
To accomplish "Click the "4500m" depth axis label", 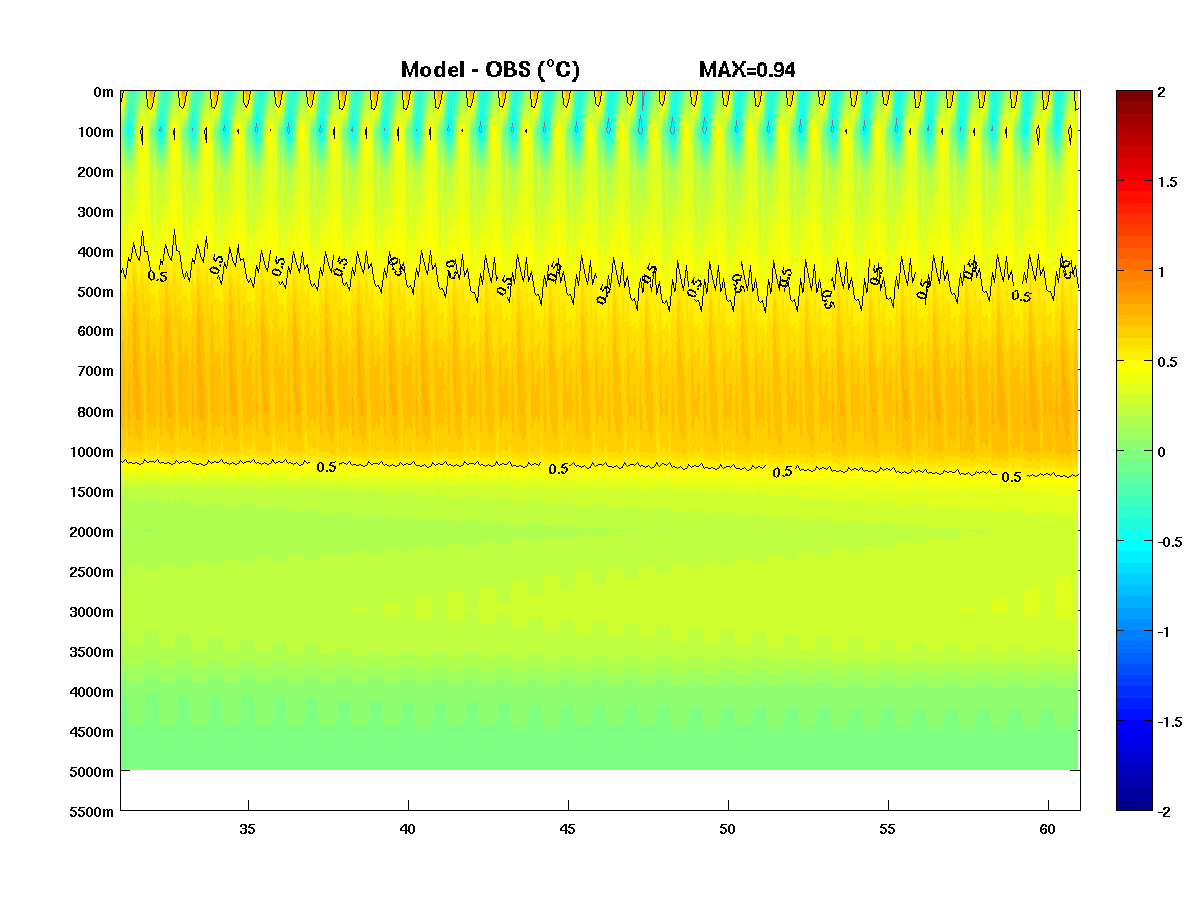I will pyautogui.click(x=93, y=732).
